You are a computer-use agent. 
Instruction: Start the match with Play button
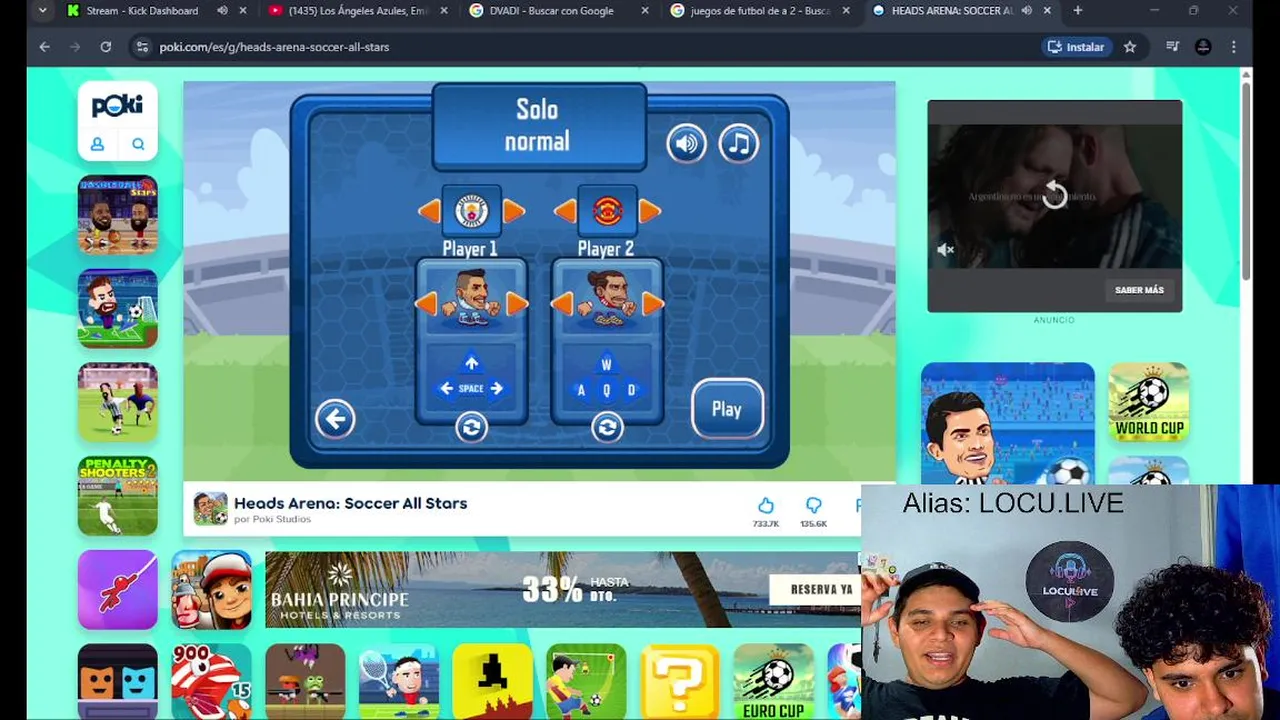pyautogui.click(x=727, y=408)
